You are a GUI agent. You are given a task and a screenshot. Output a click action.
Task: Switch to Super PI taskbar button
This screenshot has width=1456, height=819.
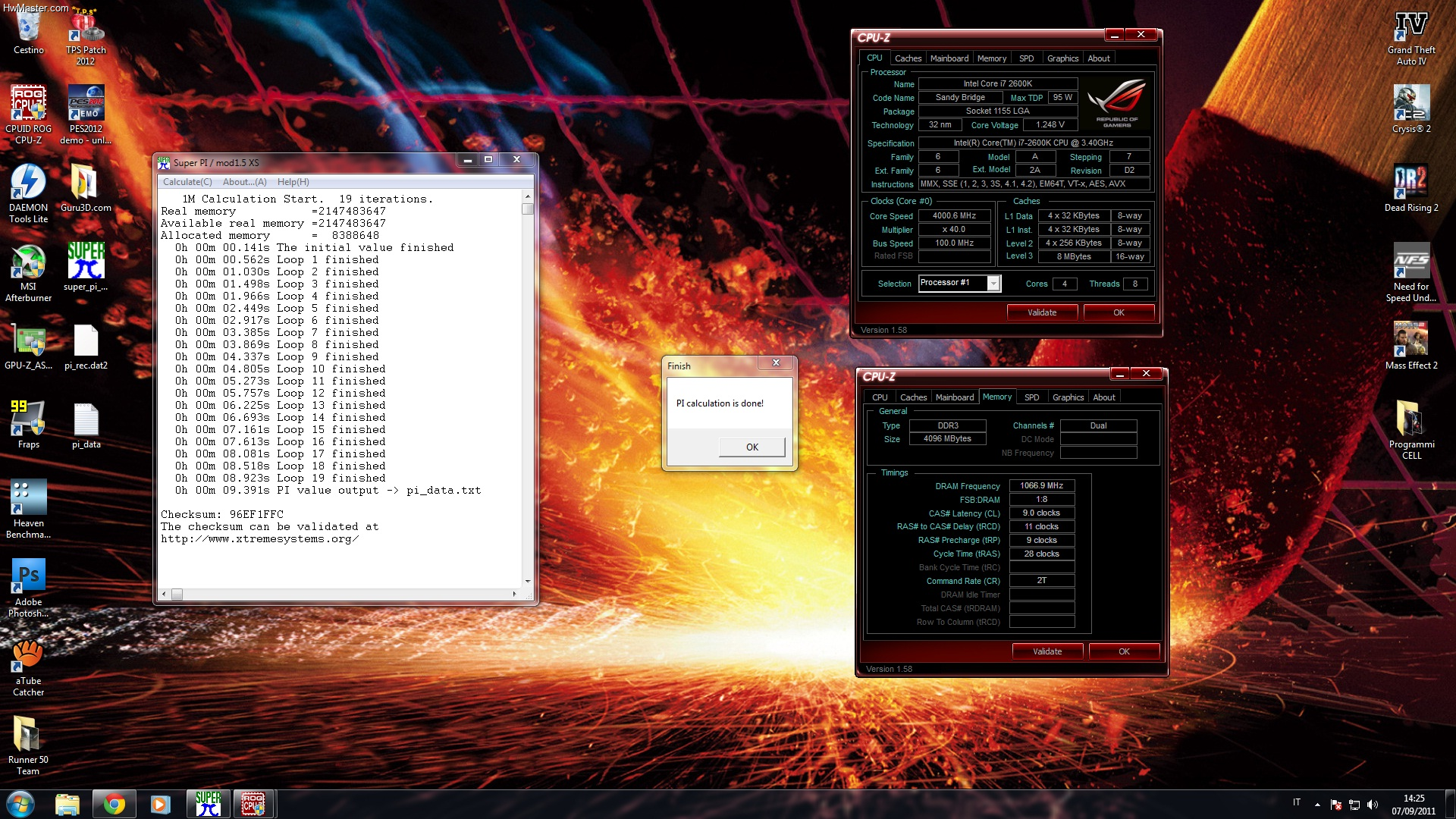pyautogui.click(x=208, y=804)
